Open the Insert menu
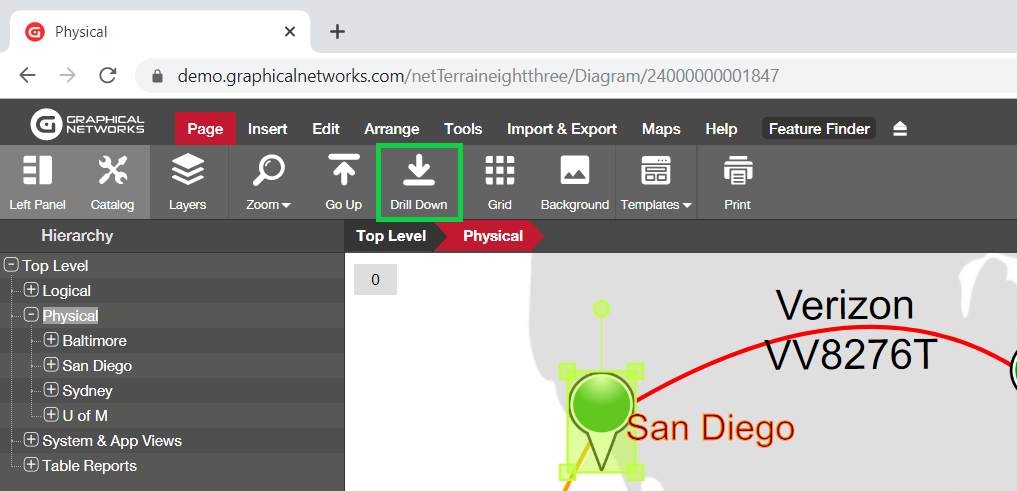The height and width of the screenshot is (491, 1017). (267, 129)
